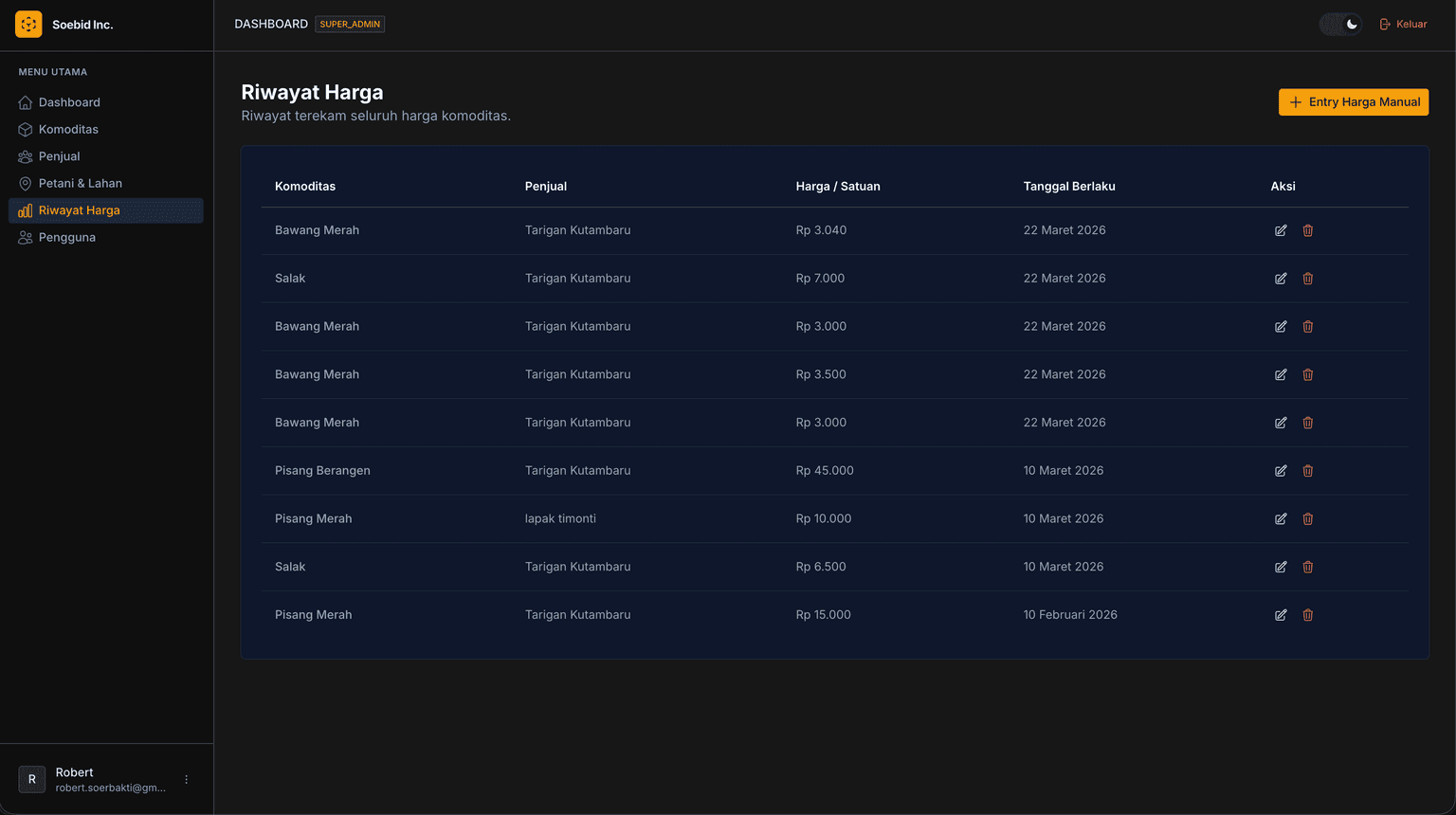Open the Dashboard menu item
1456x815 pixels.
pyautogui.click(x=106, y=102)
